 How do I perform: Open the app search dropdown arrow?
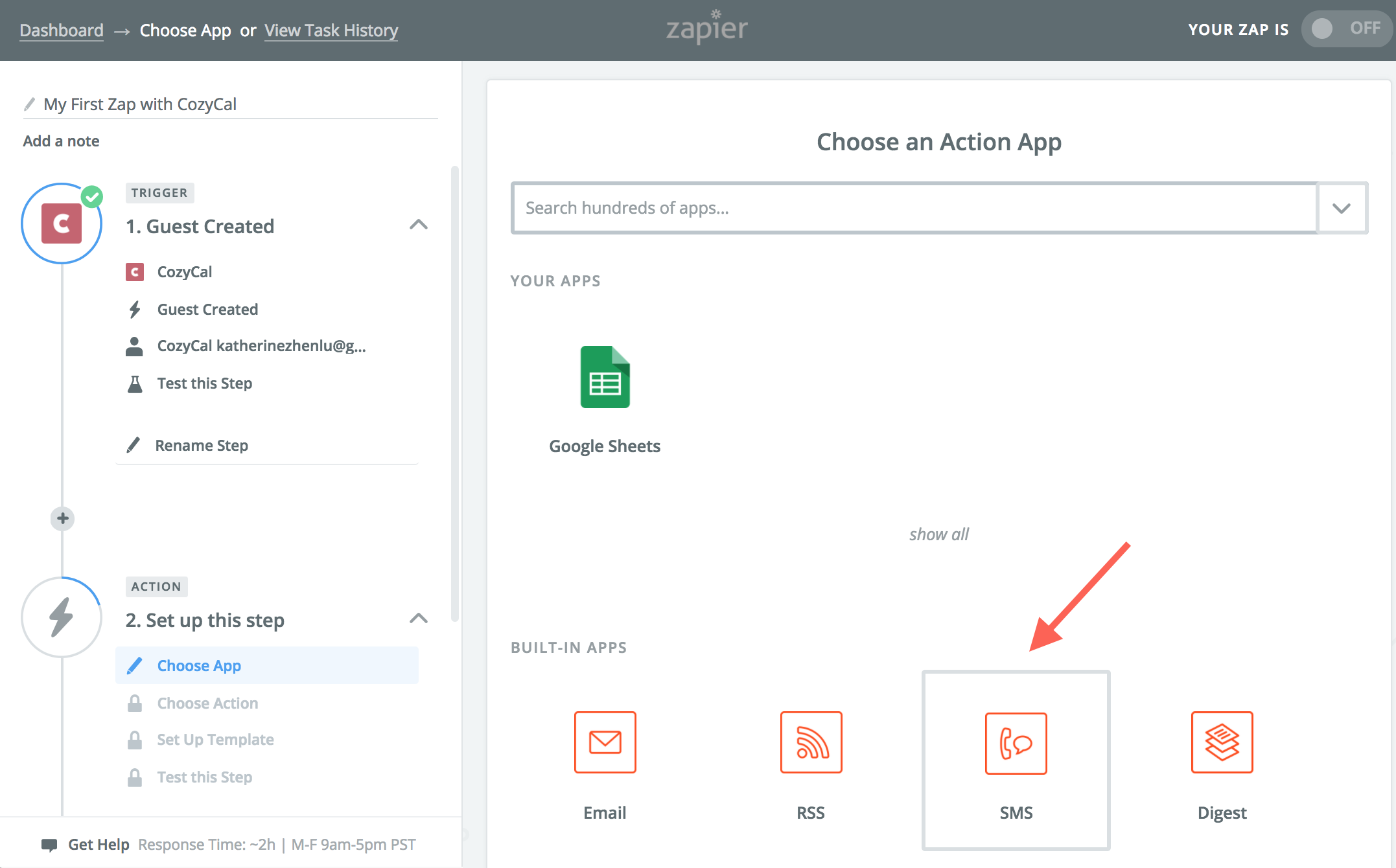pos(1341,208)
